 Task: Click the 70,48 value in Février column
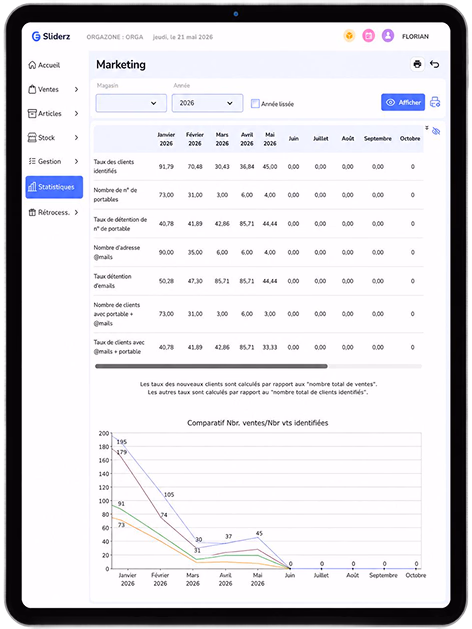tap(195, 166)
